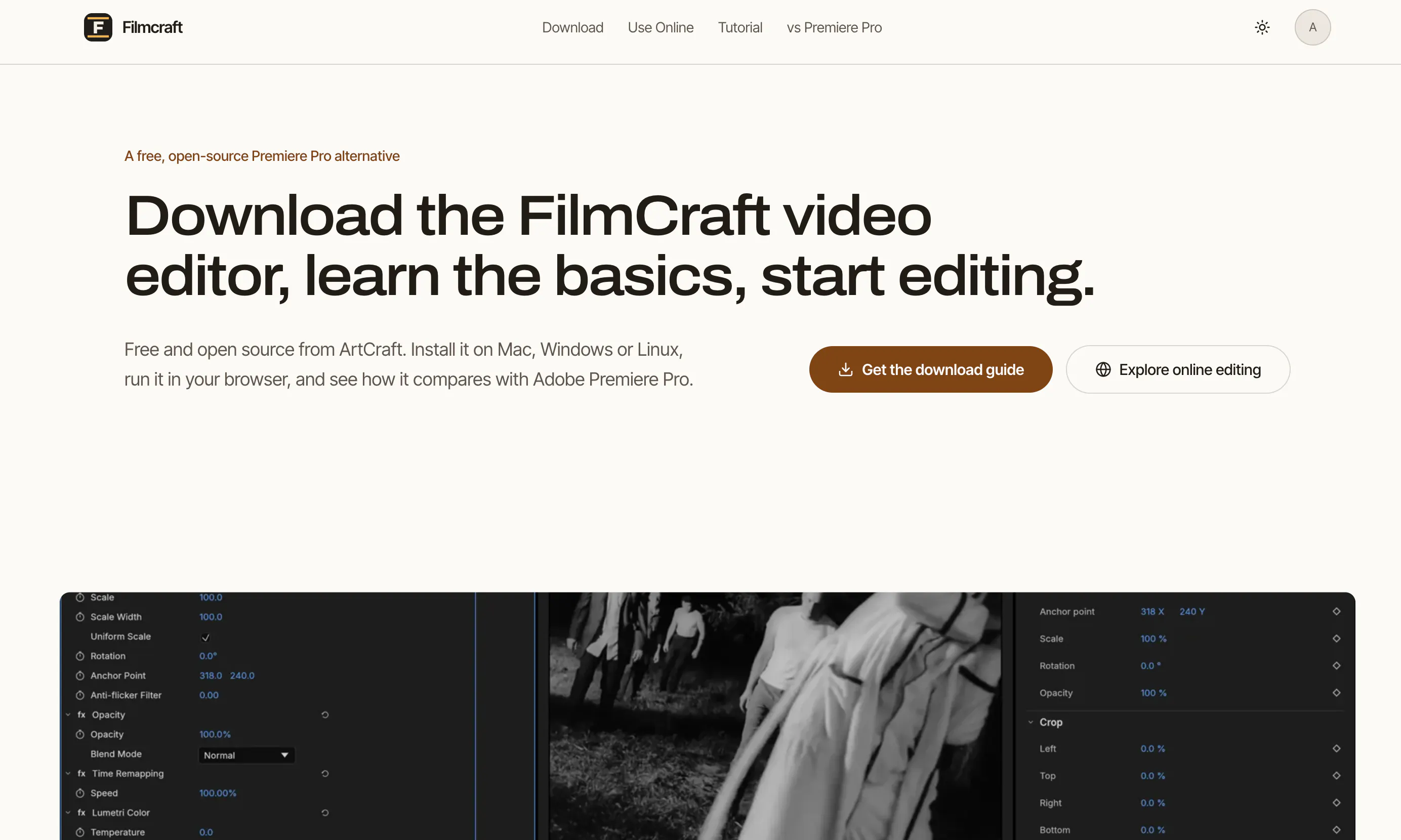Click the Anchor point 240 Y value

click(1191, 611)
